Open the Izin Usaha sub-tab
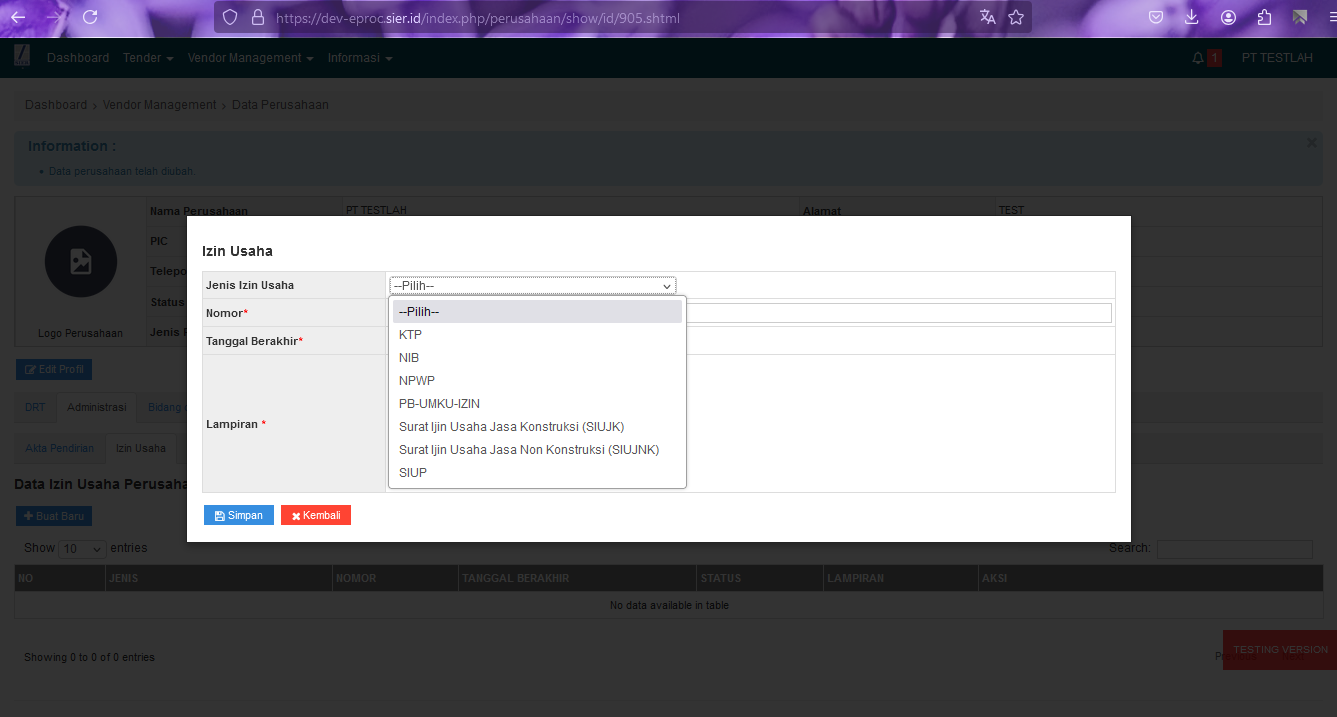The image size is (1337, 717). coord(141,448)
